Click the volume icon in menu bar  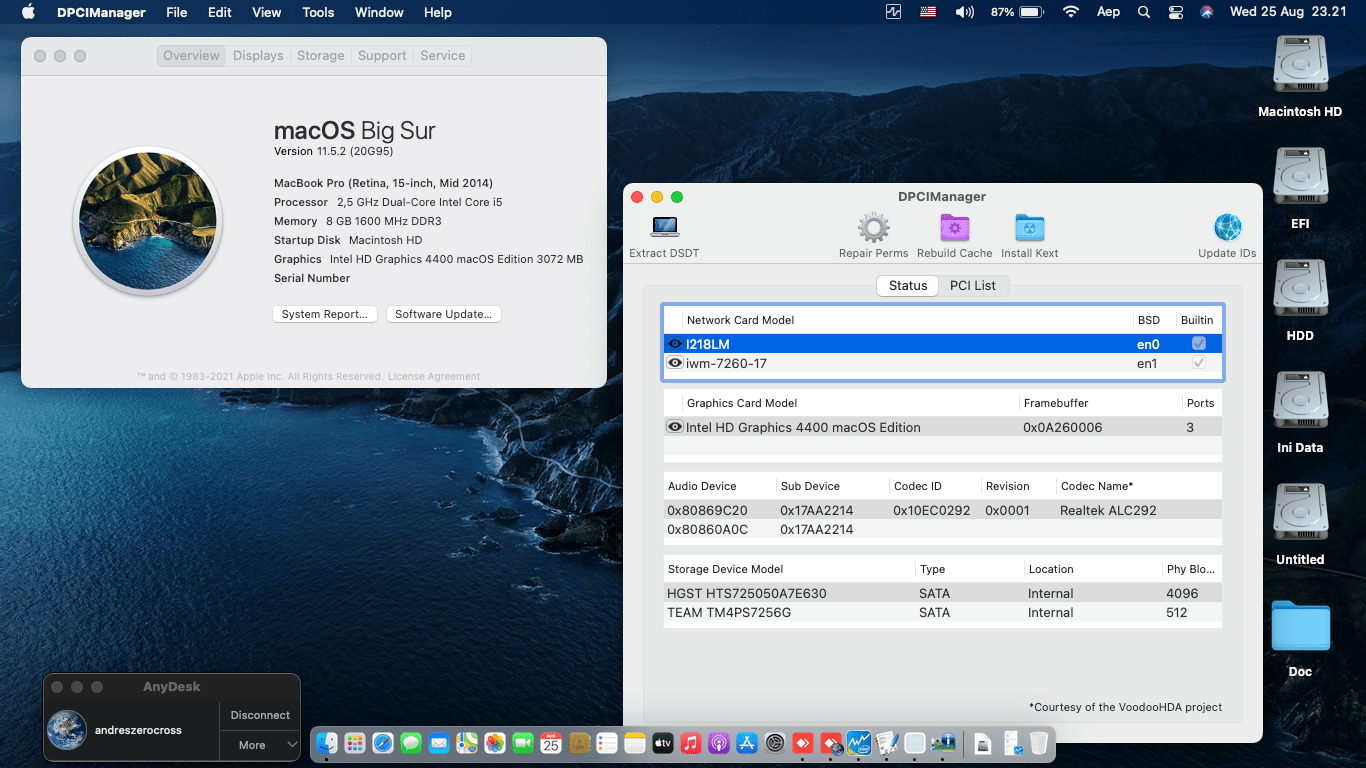[964, 12]
